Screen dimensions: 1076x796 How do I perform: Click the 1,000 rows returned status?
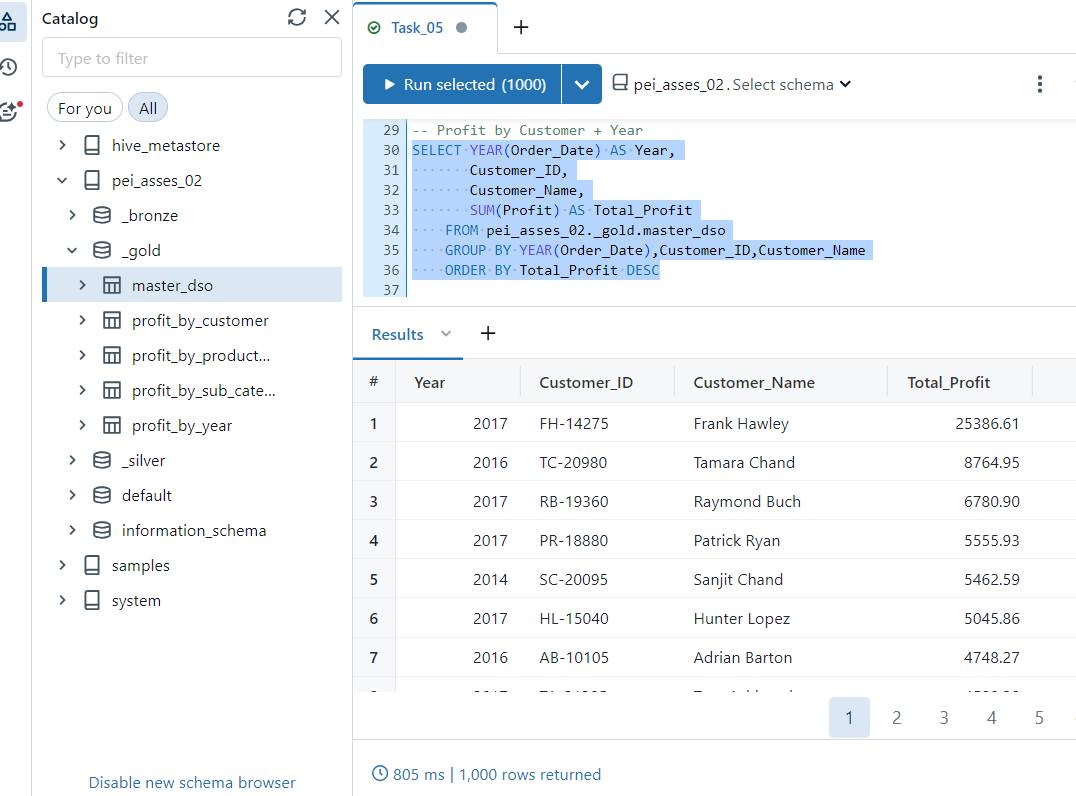click(530, 775)
